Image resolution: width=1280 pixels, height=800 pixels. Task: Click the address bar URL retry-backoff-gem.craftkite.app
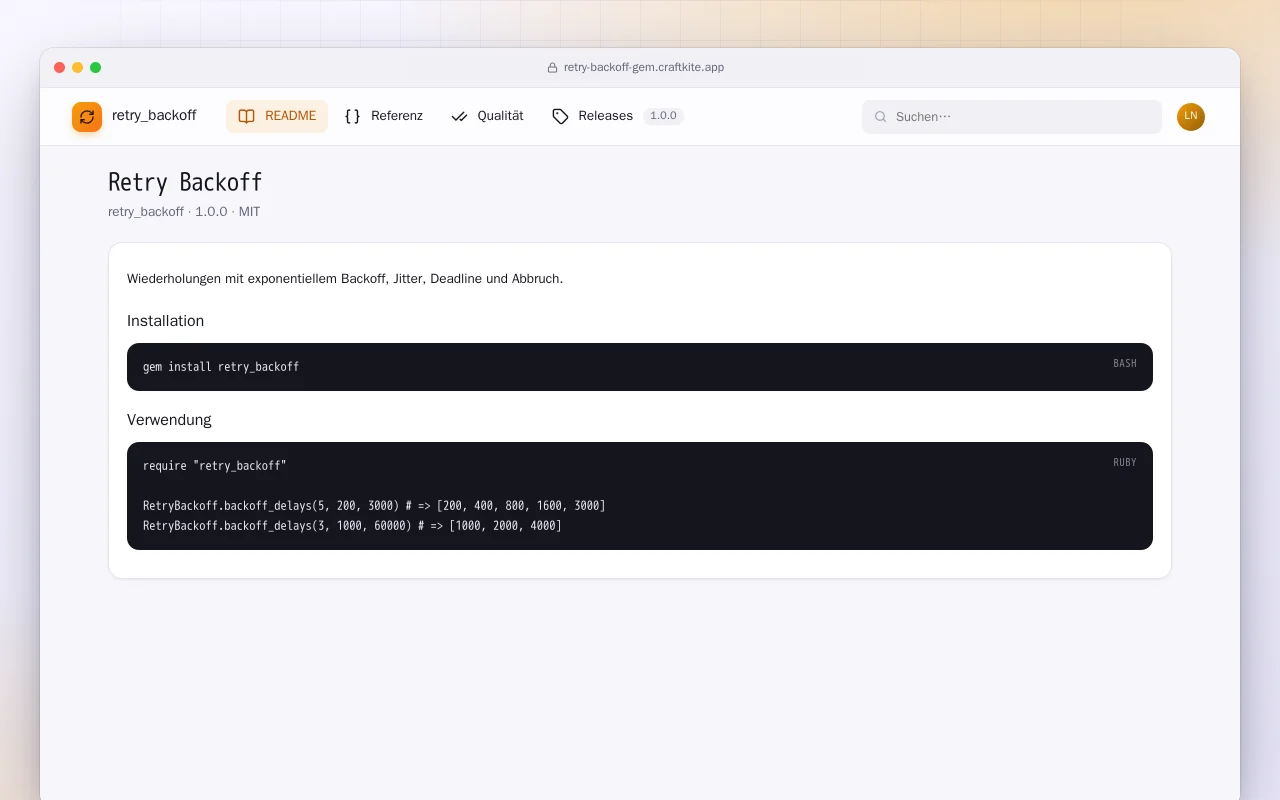click(x=644, y=68)
